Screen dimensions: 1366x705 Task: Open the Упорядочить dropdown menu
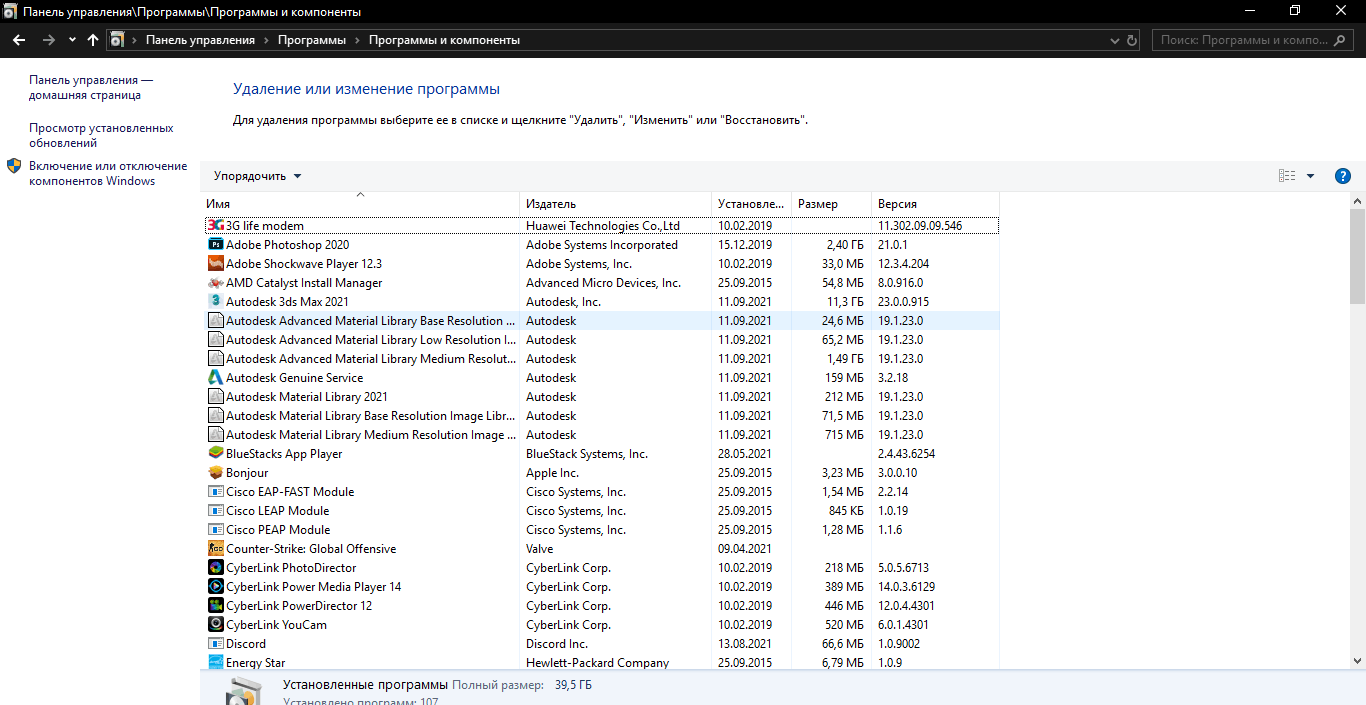pyautogui.click(x=257, y=176)
